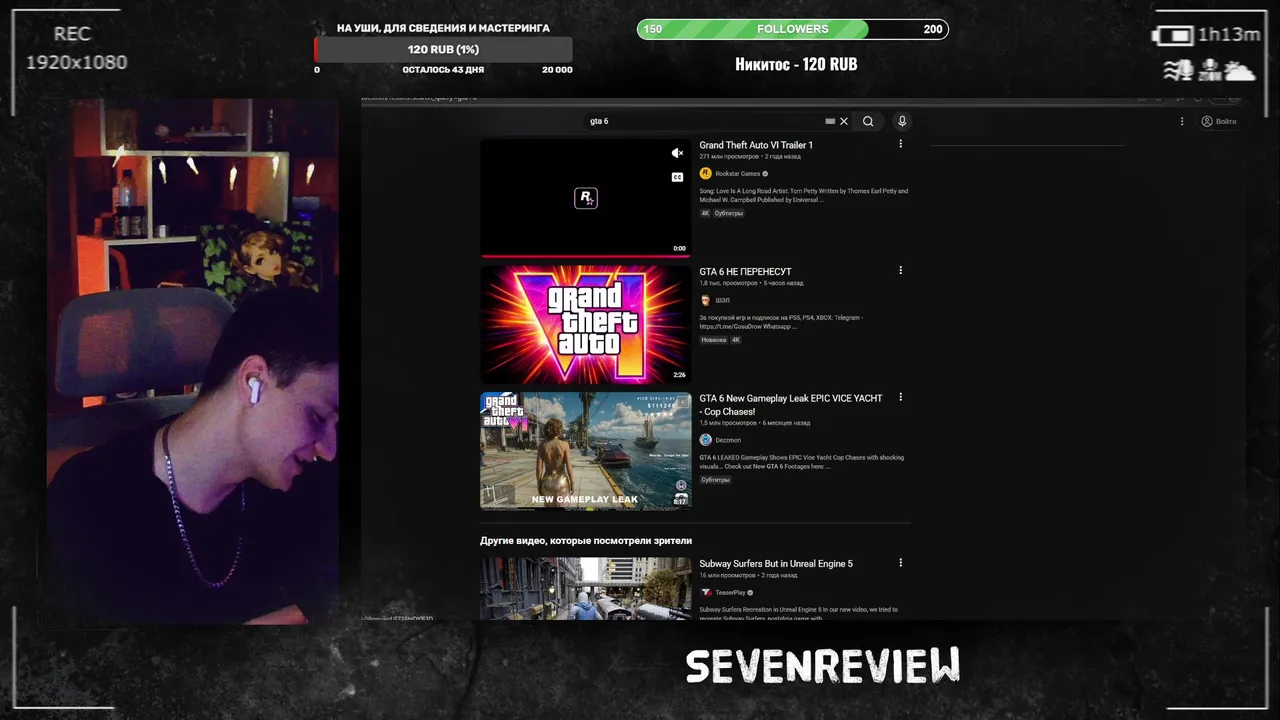Click the search magnifier button

tap(868, 121)
